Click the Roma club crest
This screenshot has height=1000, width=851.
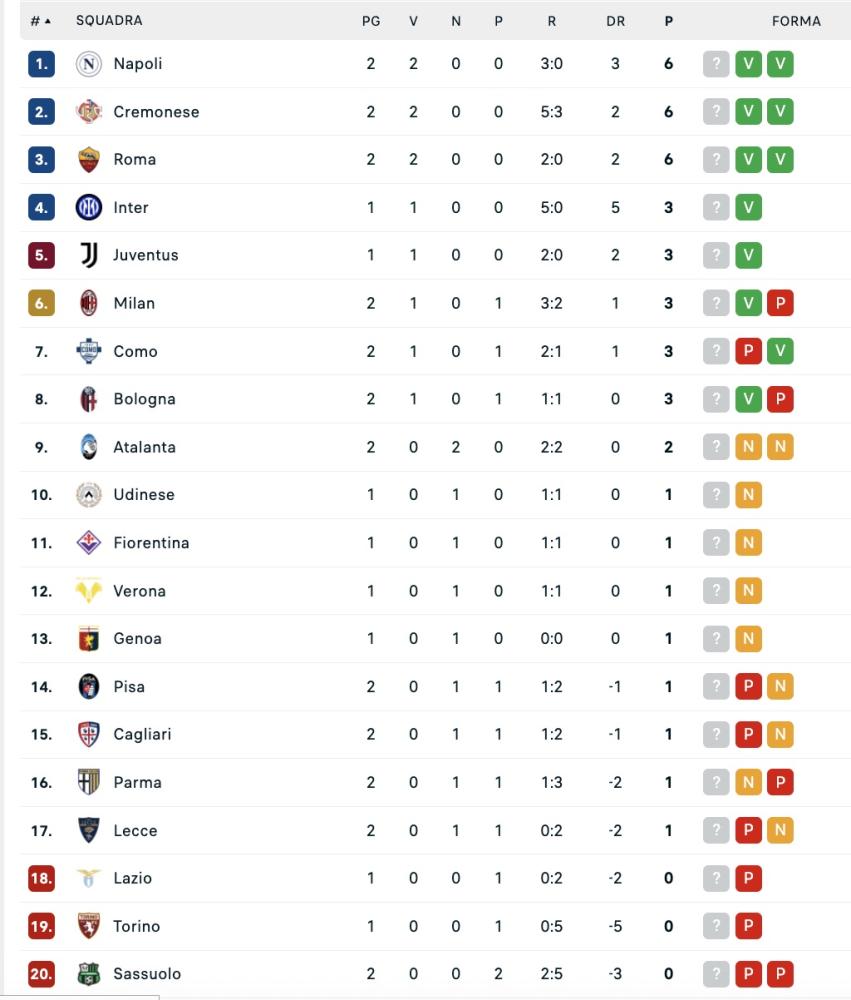tap(89, 159)
